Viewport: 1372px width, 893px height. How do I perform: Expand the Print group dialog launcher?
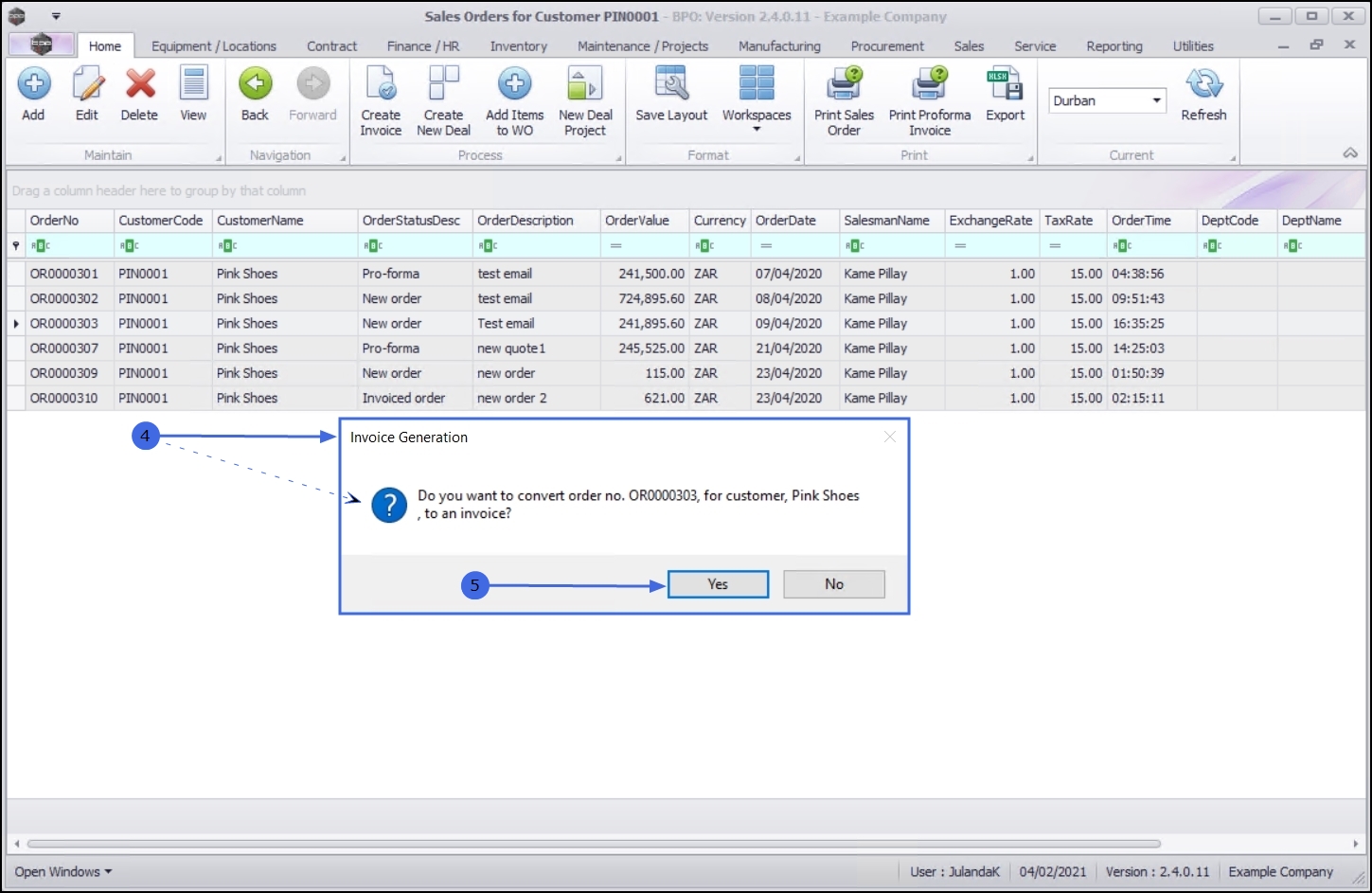pos(1030,158)
